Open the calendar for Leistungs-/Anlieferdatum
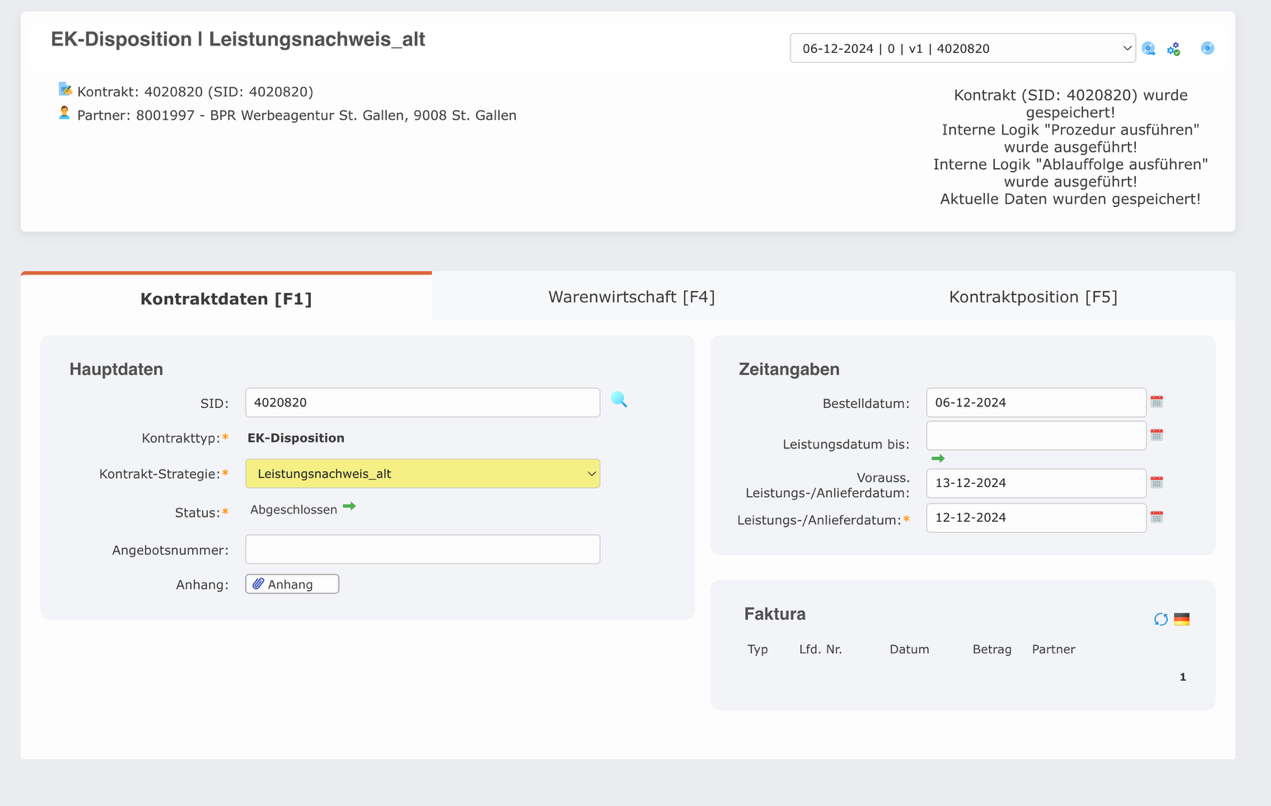 (x=1157, y=517)
